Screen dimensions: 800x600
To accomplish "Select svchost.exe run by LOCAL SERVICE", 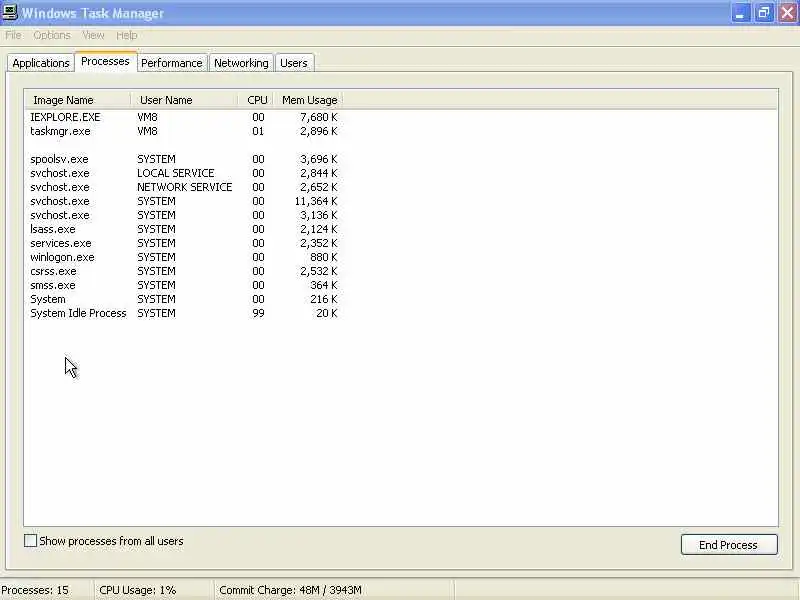I will [x=184, y=173].
